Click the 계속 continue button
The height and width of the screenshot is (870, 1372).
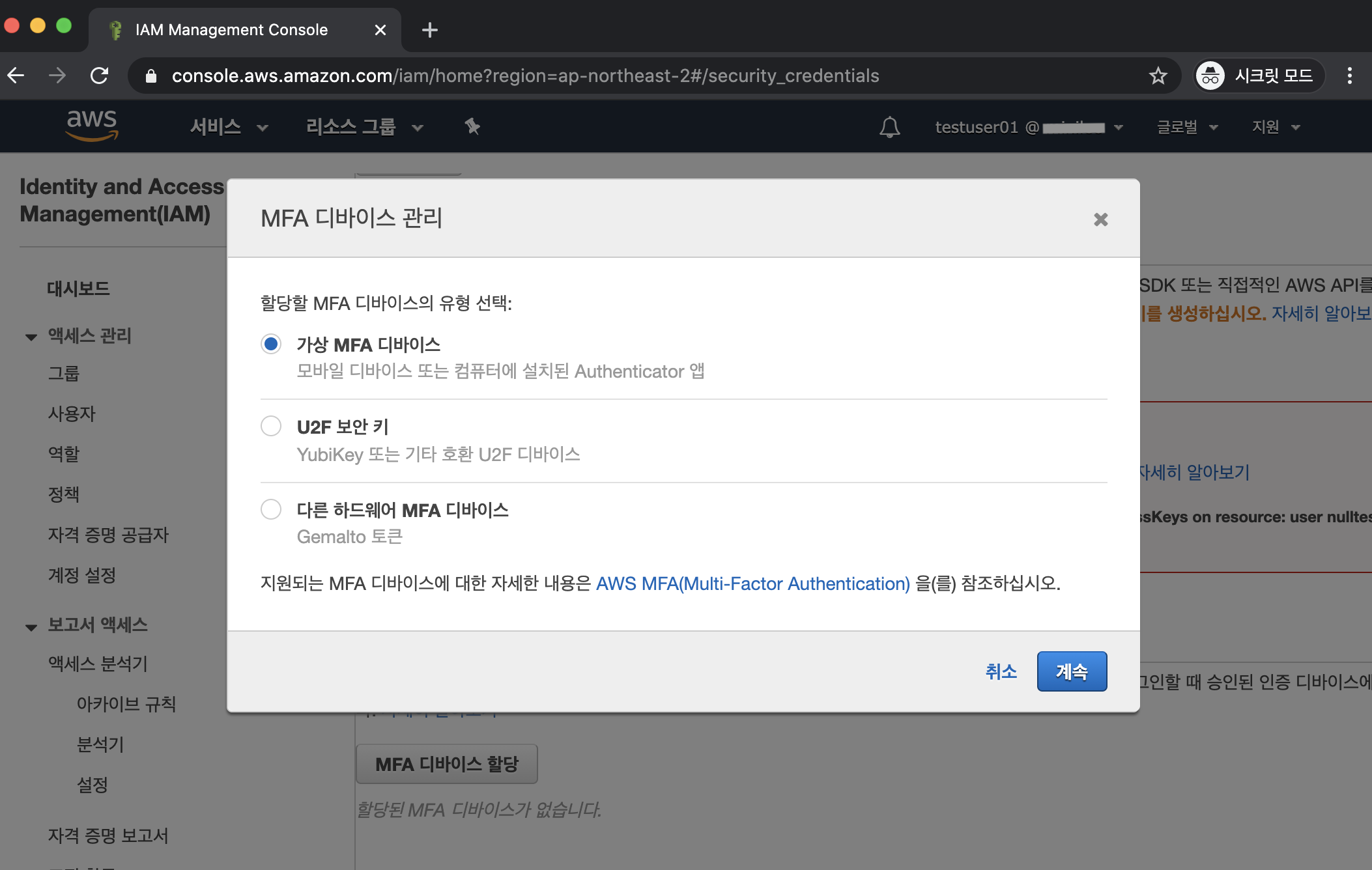1072,671
